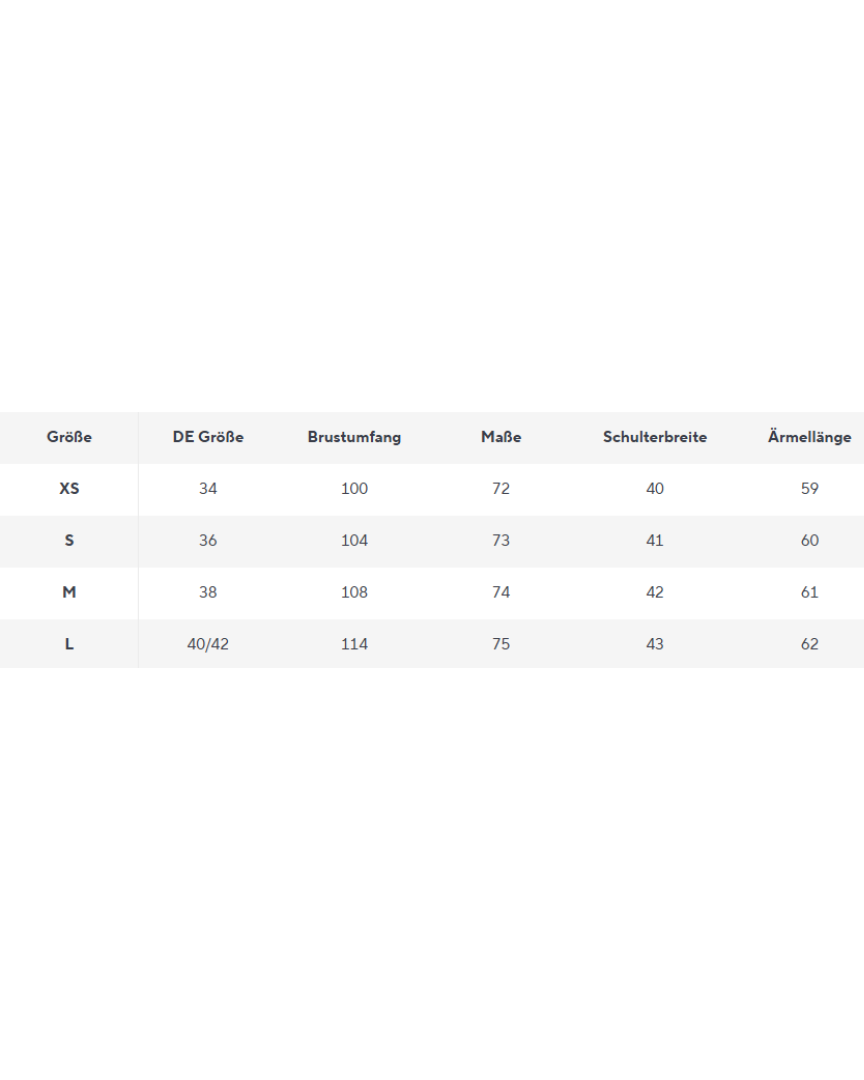
Task: Click the Maße column header
Action: click(x=501, y=437)
